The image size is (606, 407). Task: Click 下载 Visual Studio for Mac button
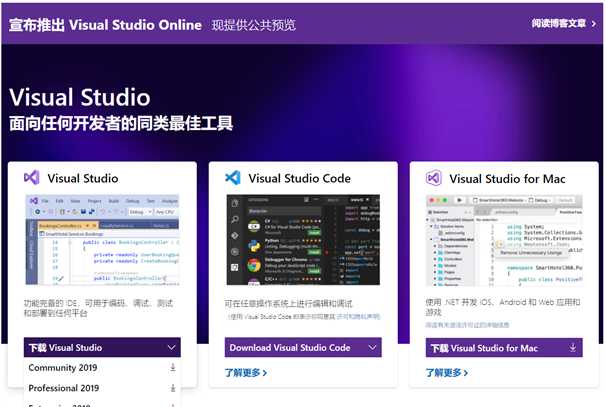(x=504, y=348)
